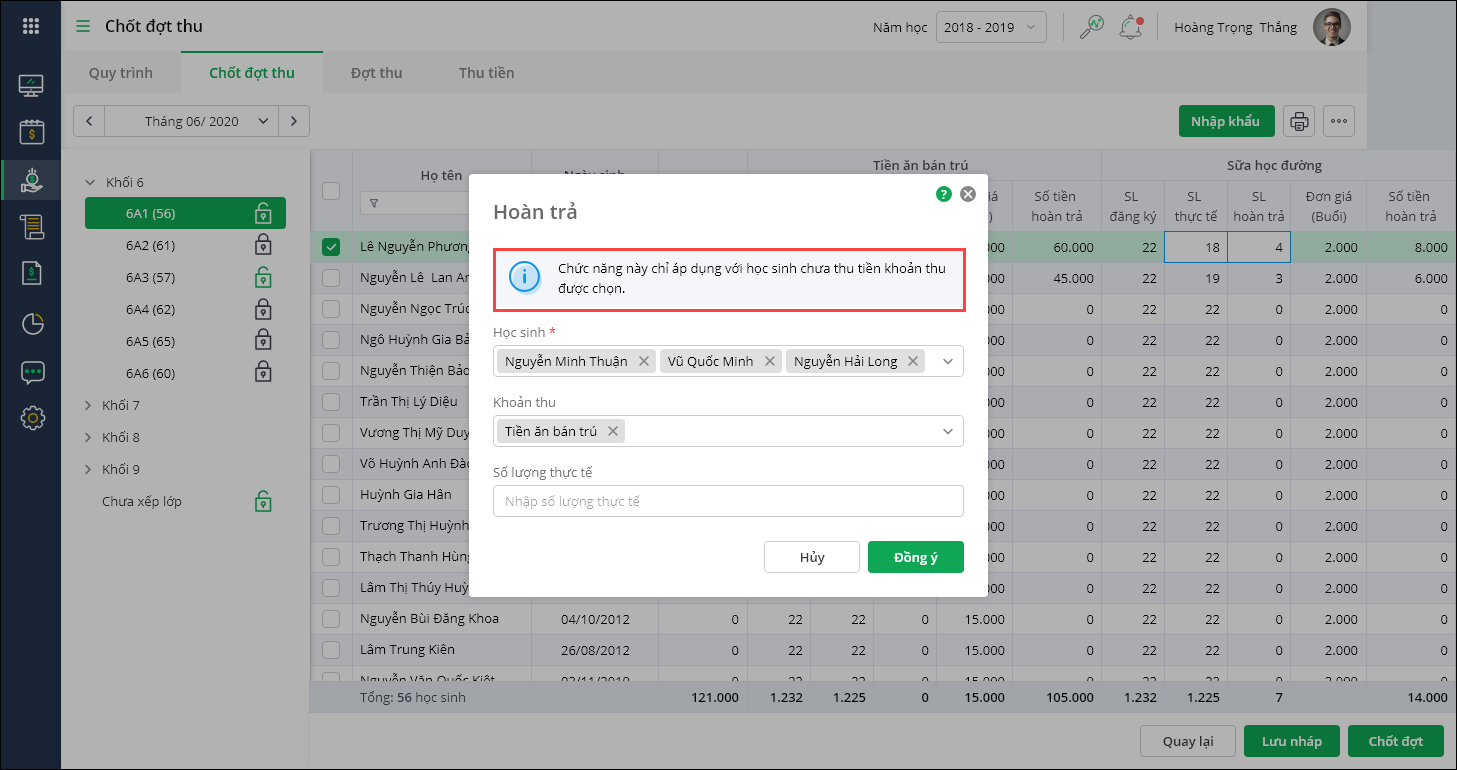
Task: Click the filter icon under Họ tên
Action: coord(374,203)
